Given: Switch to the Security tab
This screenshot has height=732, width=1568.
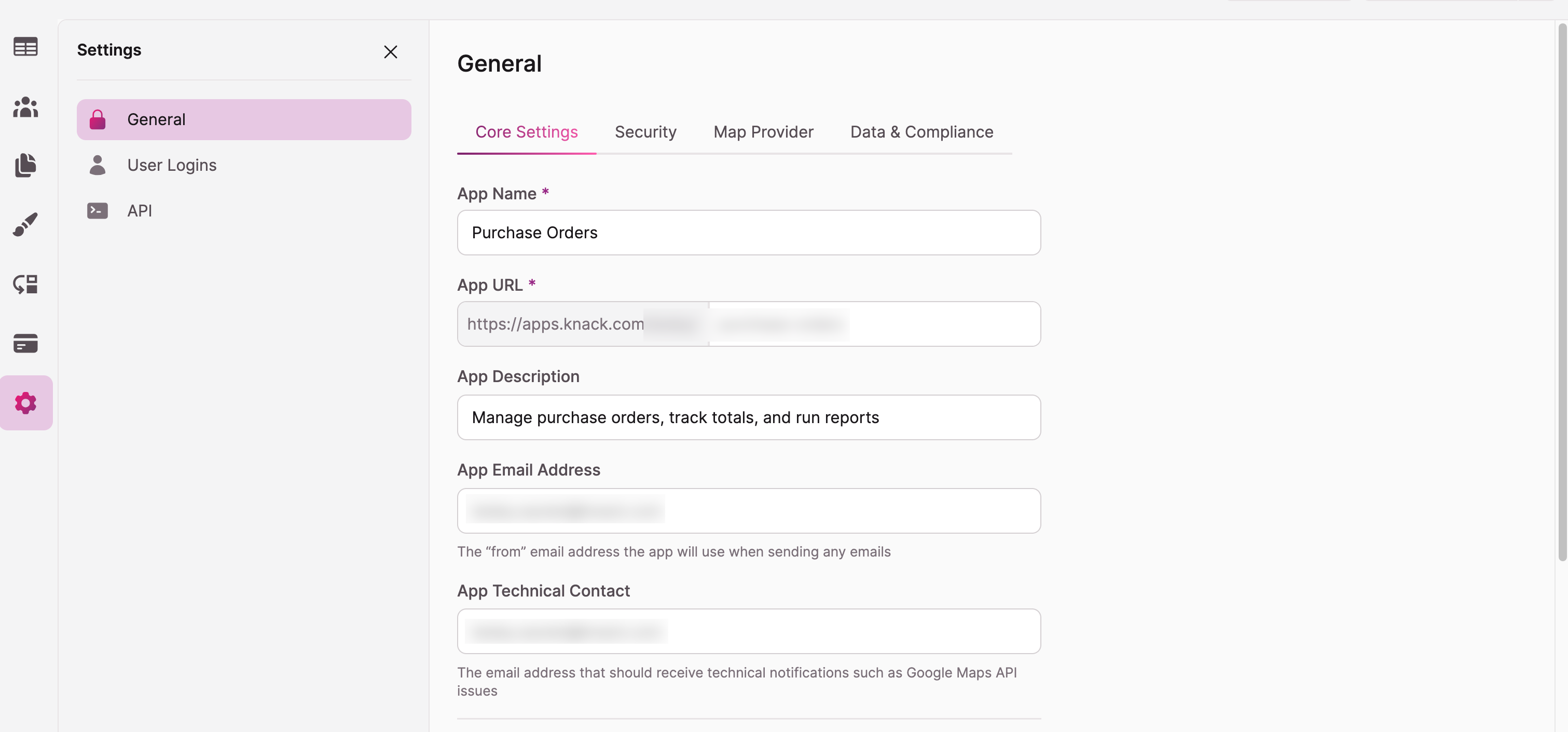Looking at the screenshot, I should (645, 131).
